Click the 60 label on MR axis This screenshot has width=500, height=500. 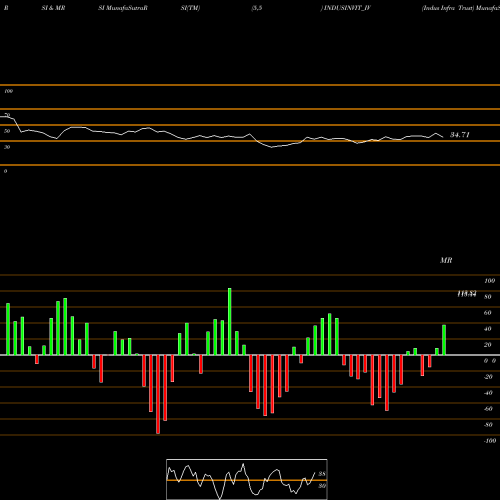488,313
